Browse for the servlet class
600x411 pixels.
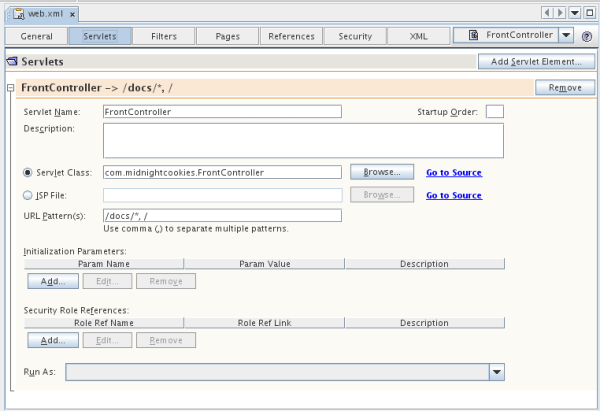tap(382, 172)
